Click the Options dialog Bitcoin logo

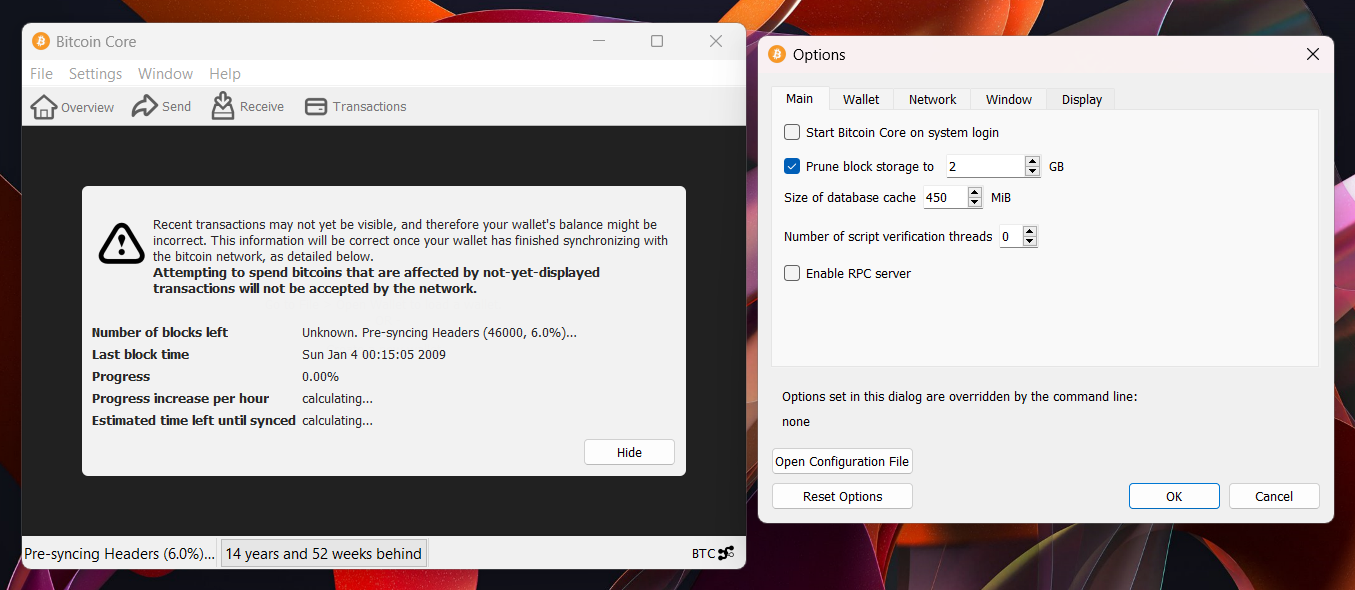(x=777, y=54)
